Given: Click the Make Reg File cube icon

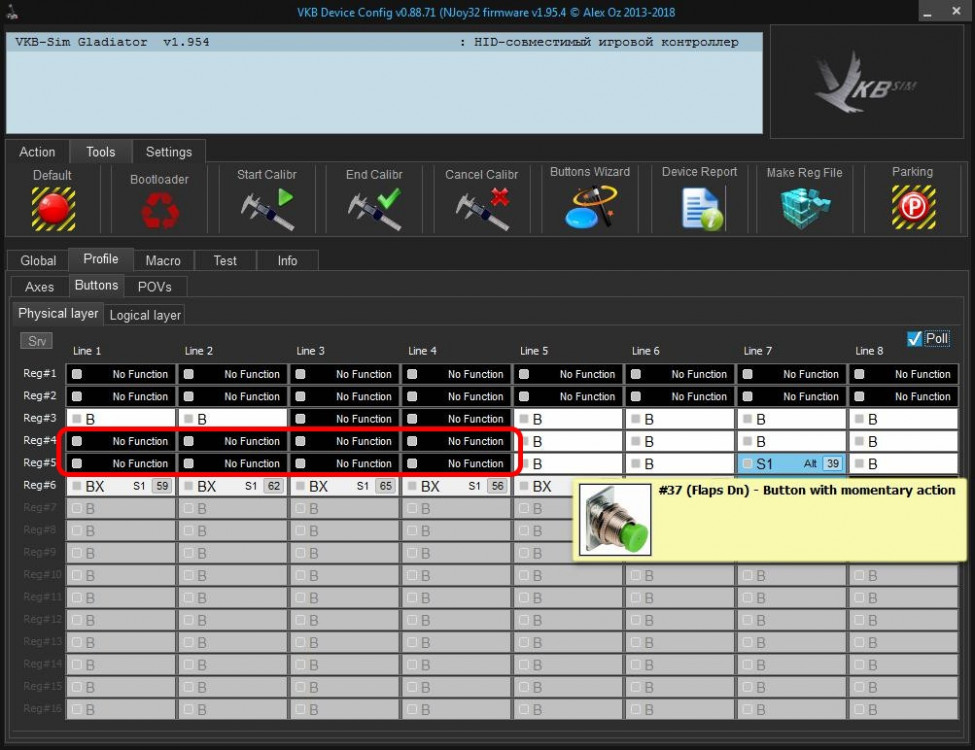Looking at the screenshot, I should [805, 209].
